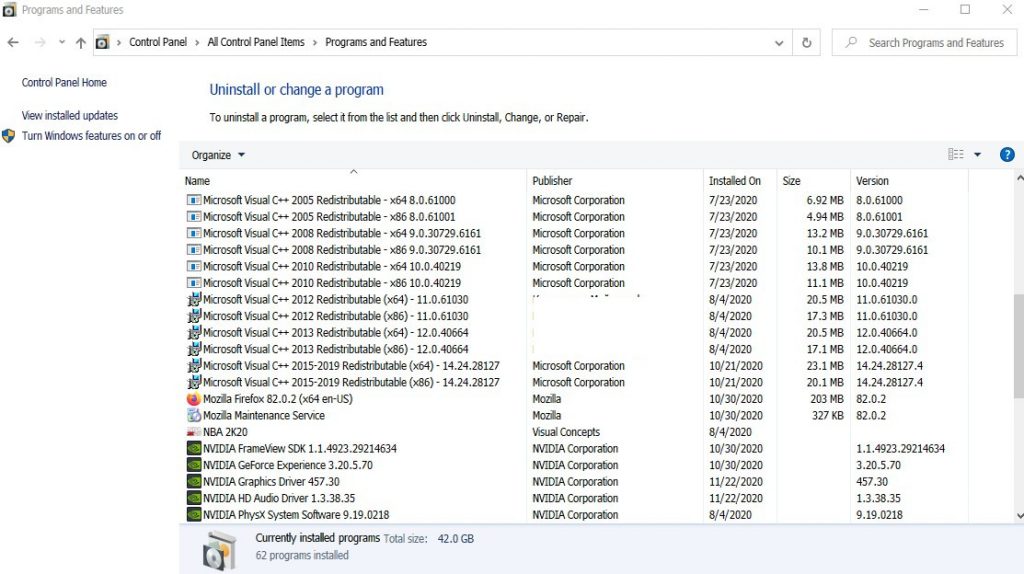Click NVIDIA Graphics Driver 457.30 icon
Viewport: 1024px width, 574px height.
click(193, 482)
